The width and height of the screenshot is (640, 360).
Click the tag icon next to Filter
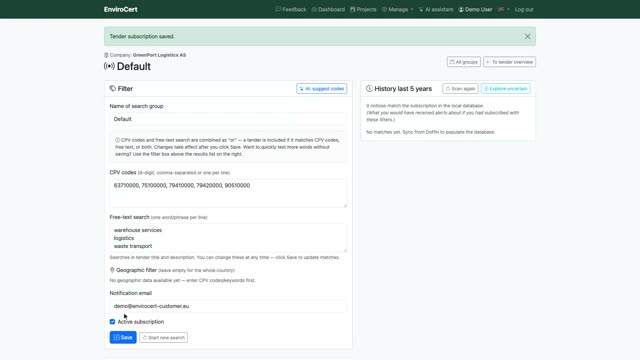113,89
